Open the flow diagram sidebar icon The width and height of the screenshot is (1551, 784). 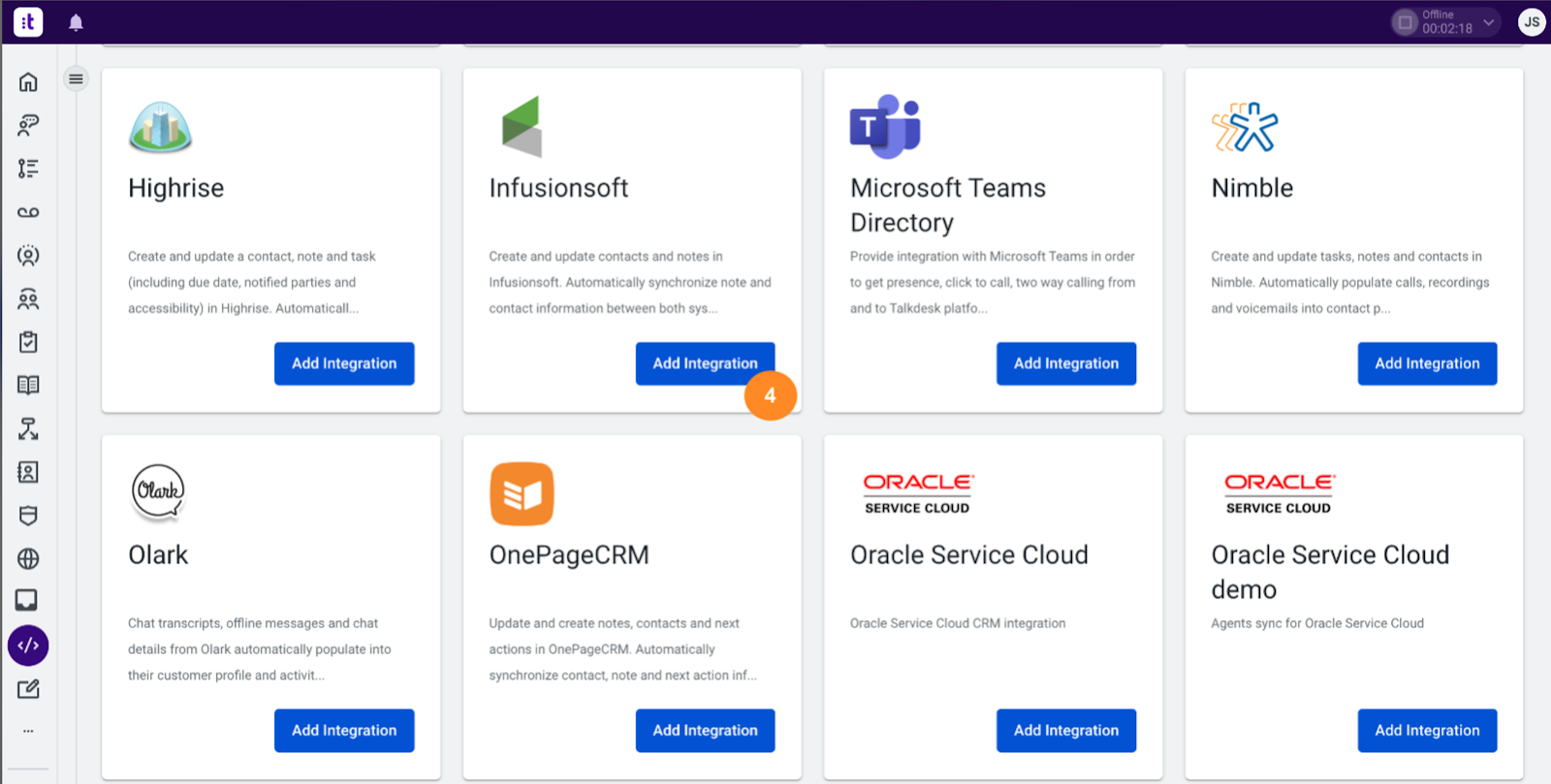[x=28, y=428]
